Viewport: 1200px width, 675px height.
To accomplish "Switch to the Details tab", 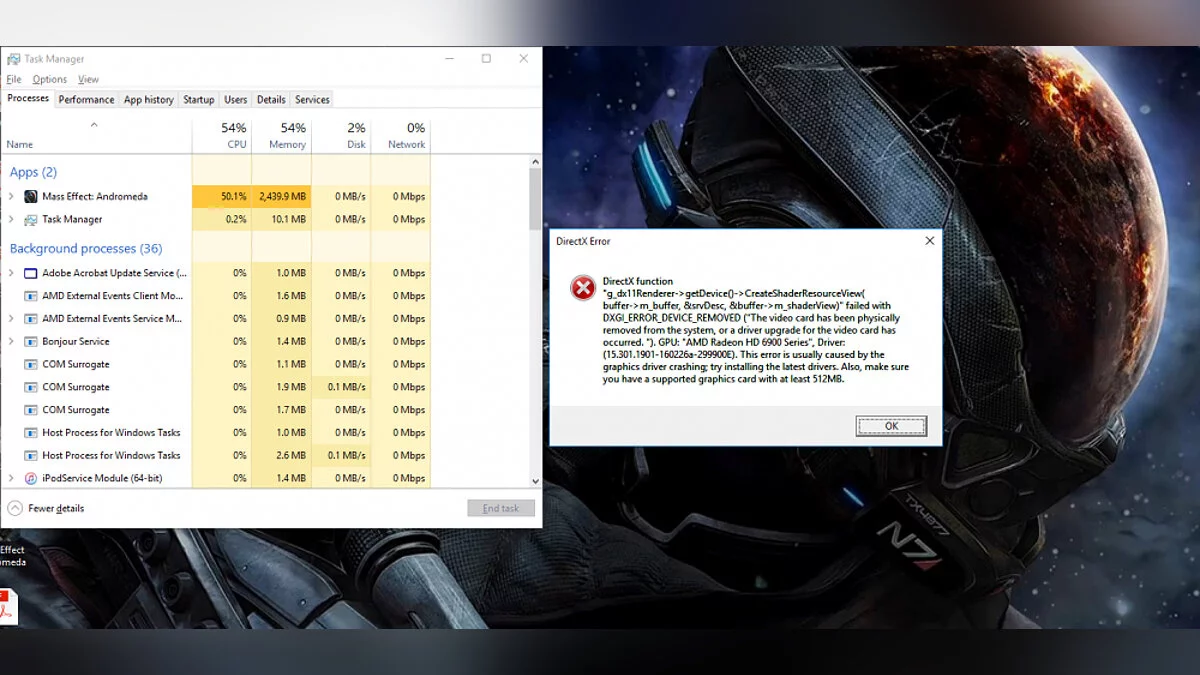I will coord(271,100).
